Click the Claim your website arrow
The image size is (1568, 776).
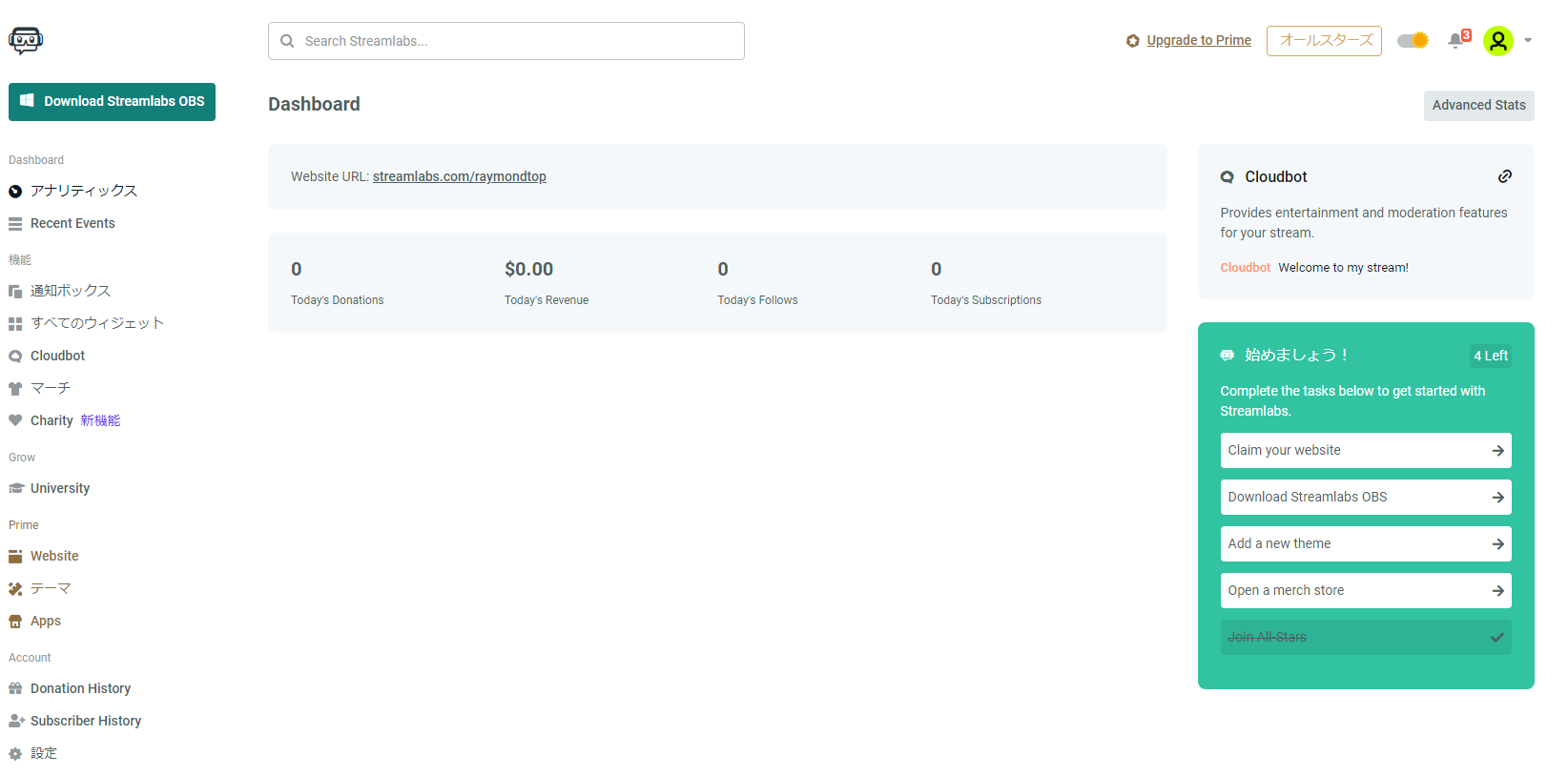[x=1498, y=451]
